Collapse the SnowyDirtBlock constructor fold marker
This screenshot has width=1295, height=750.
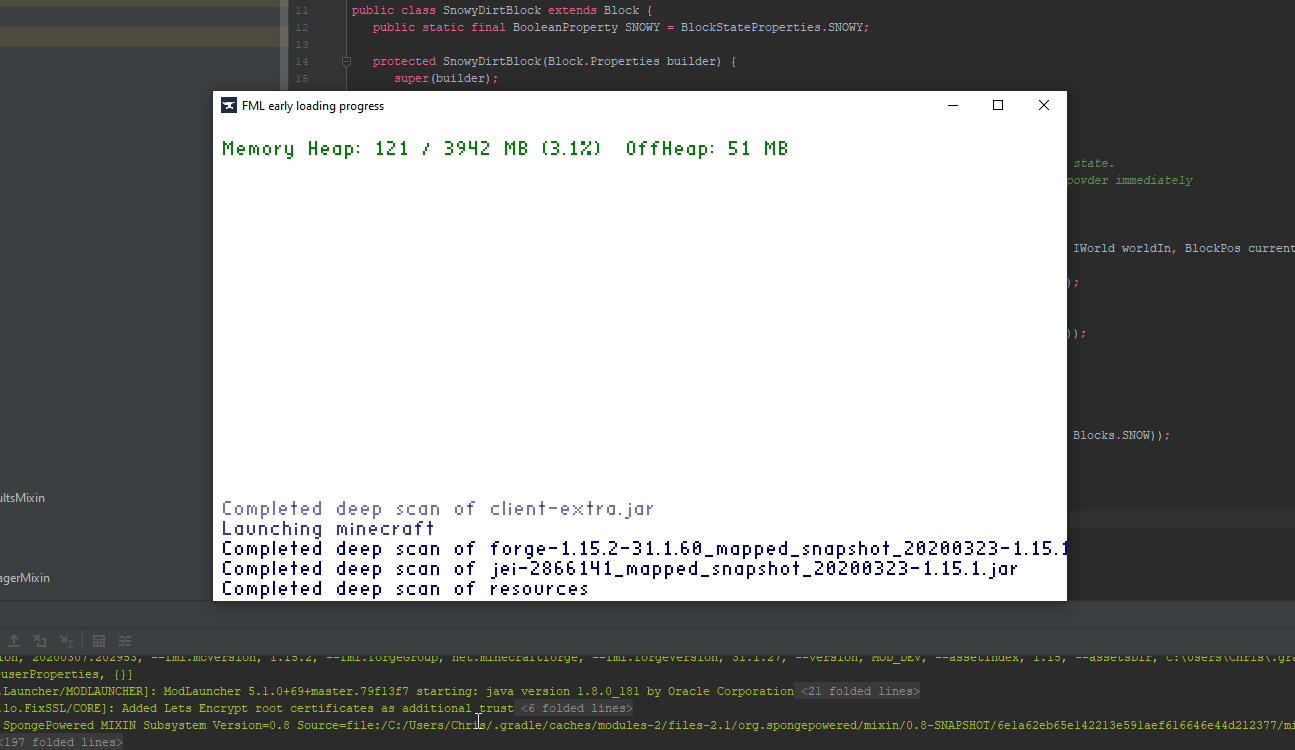tap(347, 61)
